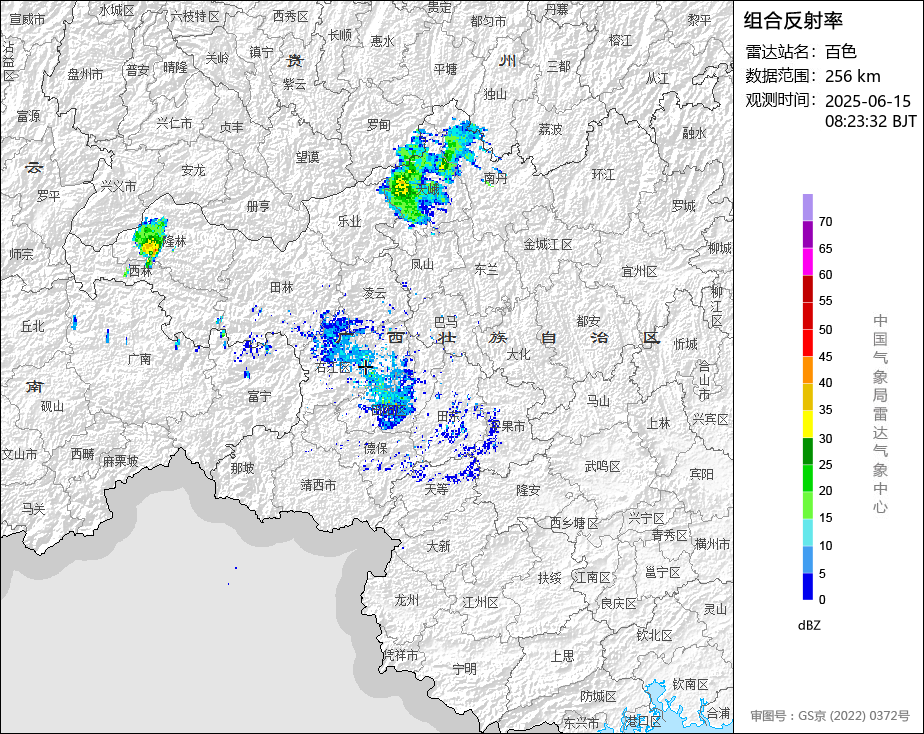924x734 pixels.
Task: Click the 大新 map label
Action: click(x=438, y=546)
